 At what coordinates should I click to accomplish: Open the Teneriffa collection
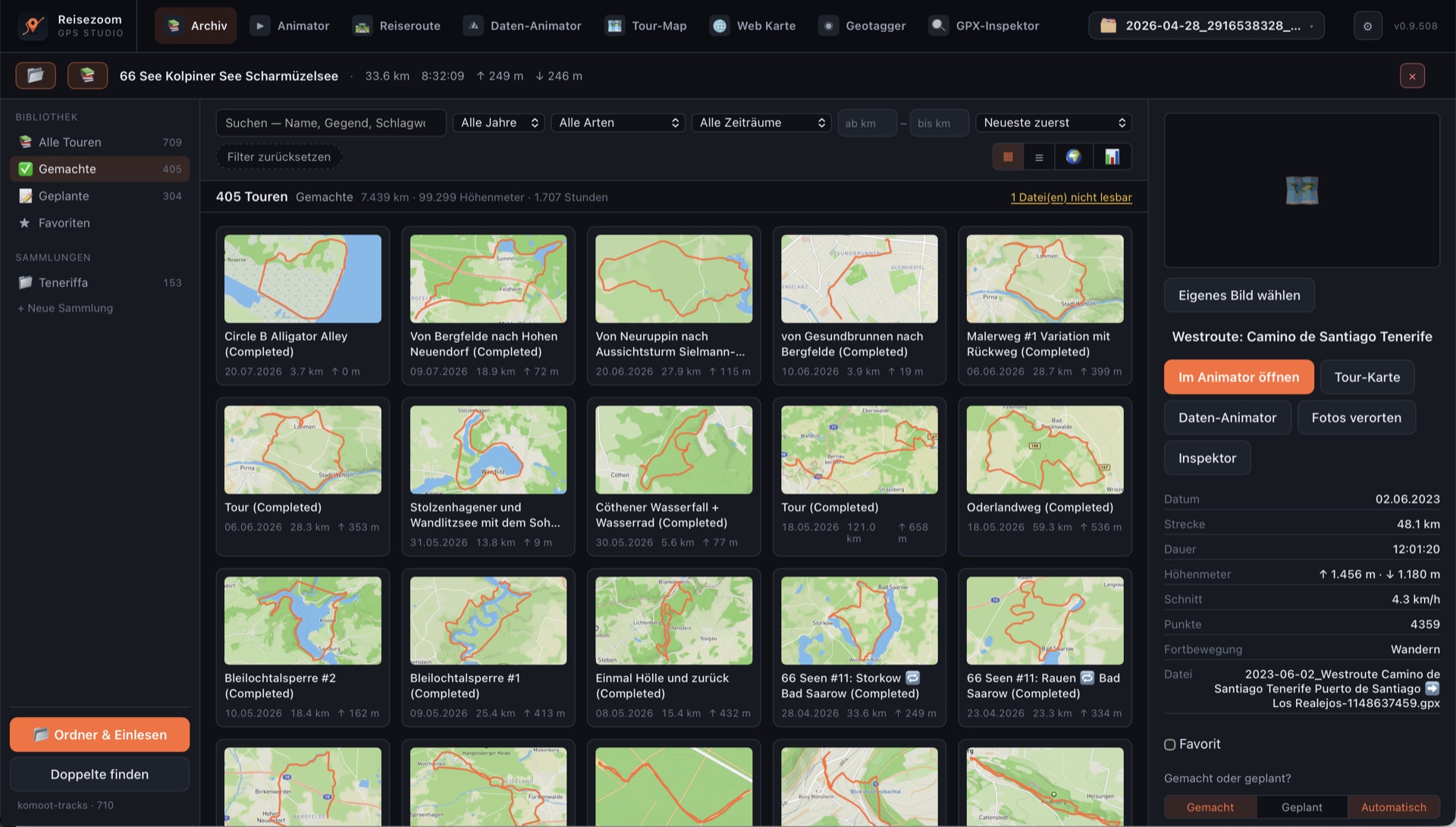(99, 282)
